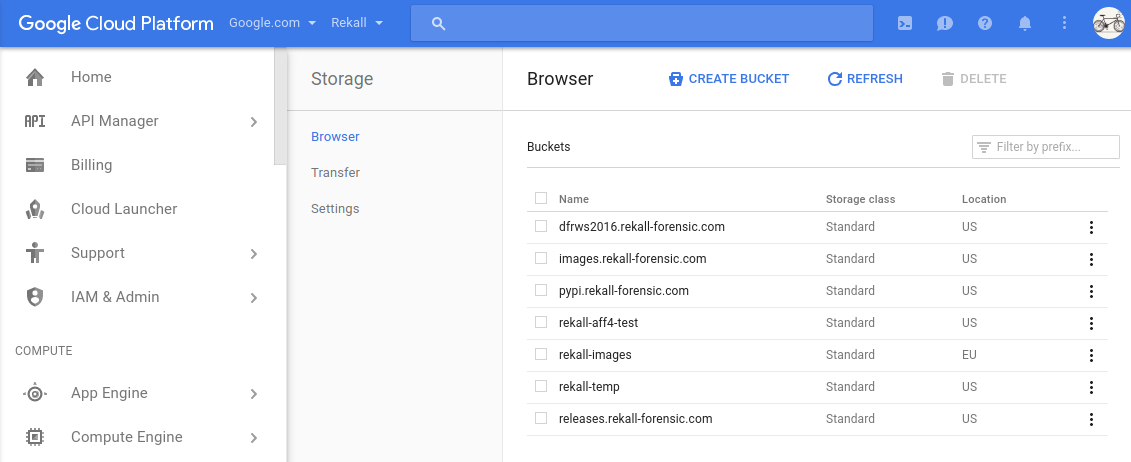Viewport: 1131px width, 462px height.
Task: Click into the top search bar
Action: coord(642,24)
